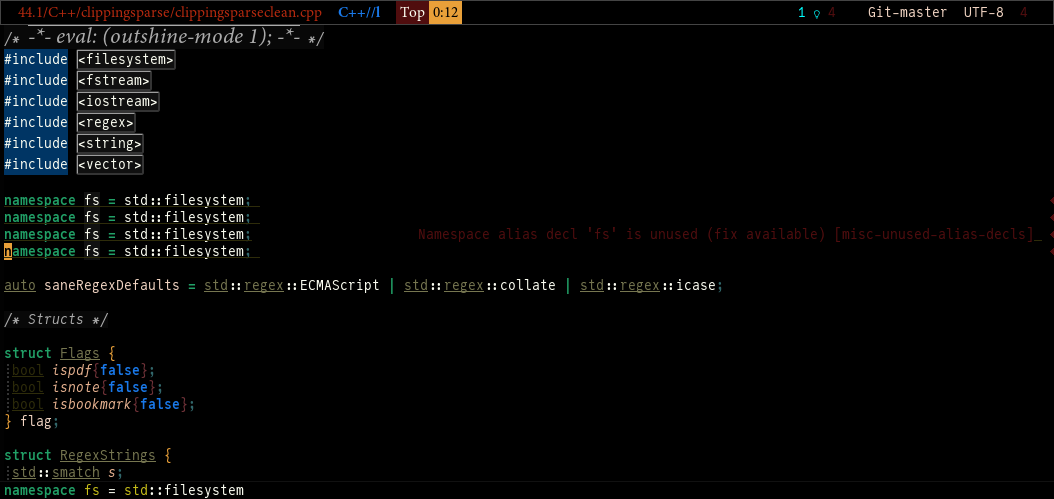The height and width of the screenshot is (499, 1054).
Task: Click the outshine-mode eval comment line
Action: pos(164,38)
